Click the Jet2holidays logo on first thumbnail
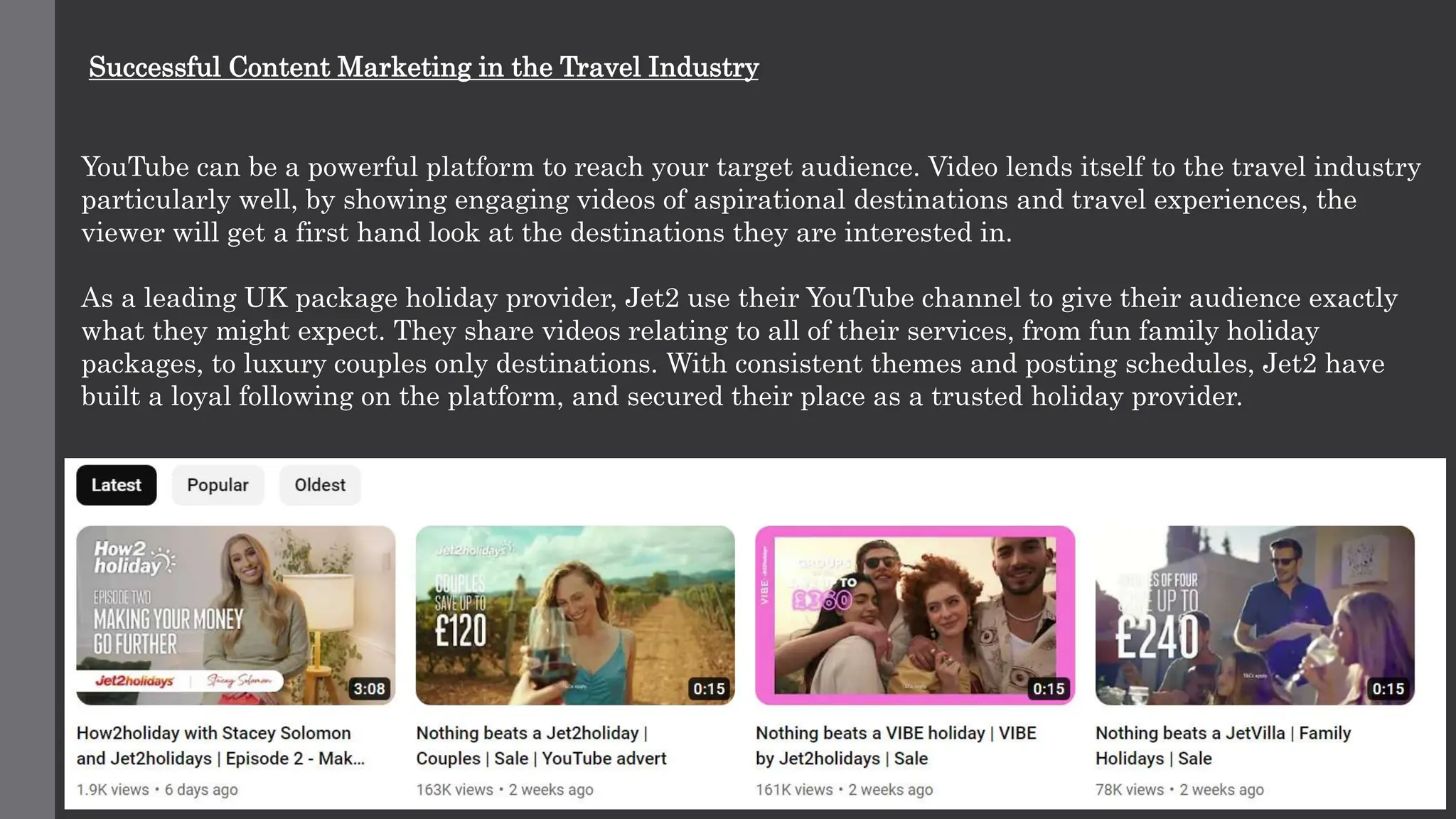 coord(134,681)
